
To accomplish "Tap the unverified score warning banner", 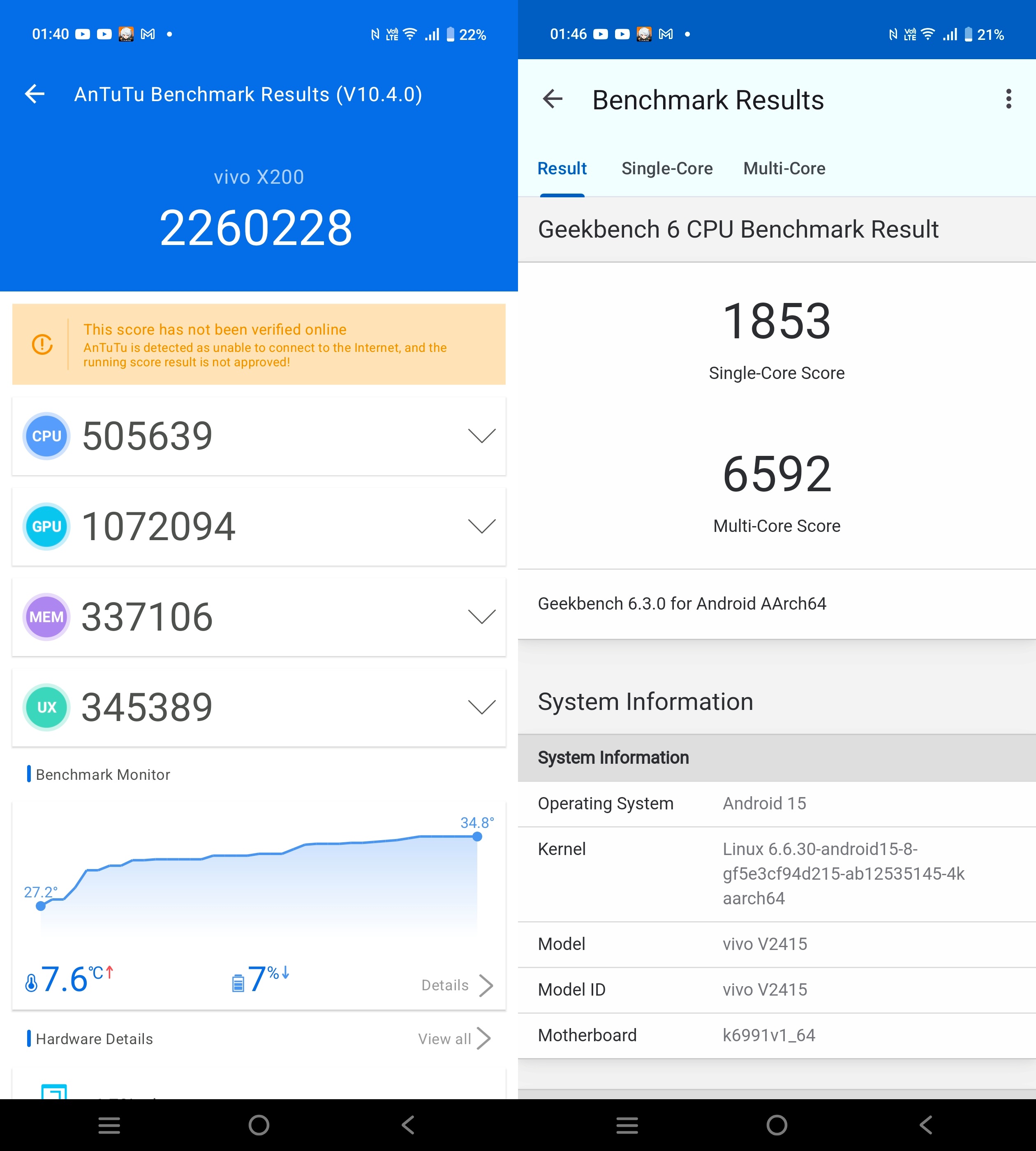I will [259, 344].
